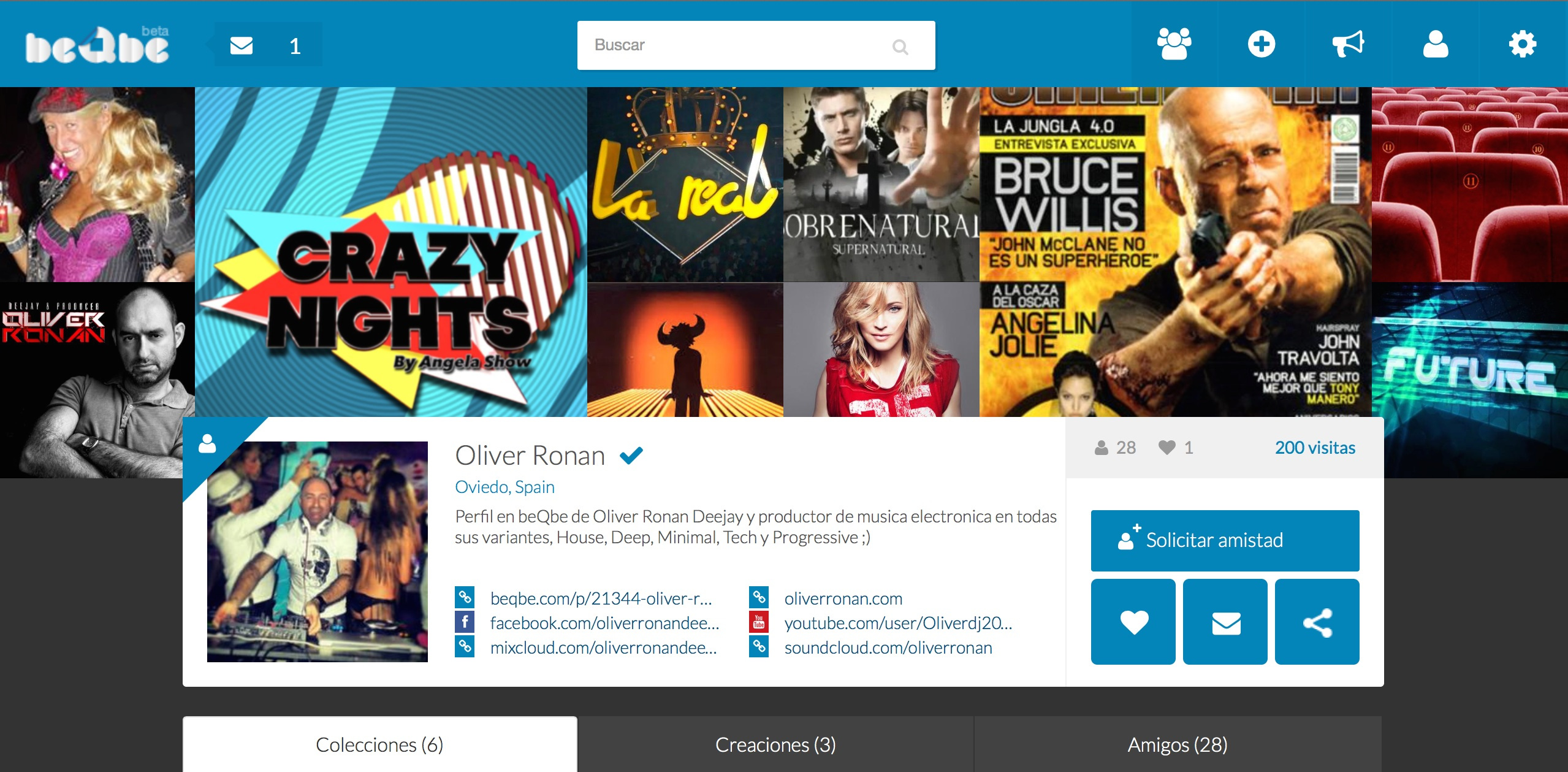Viewport: 1568px width, 772px height.
Task: Click the Oliver Ronan profile name
Action: (530, 456)
